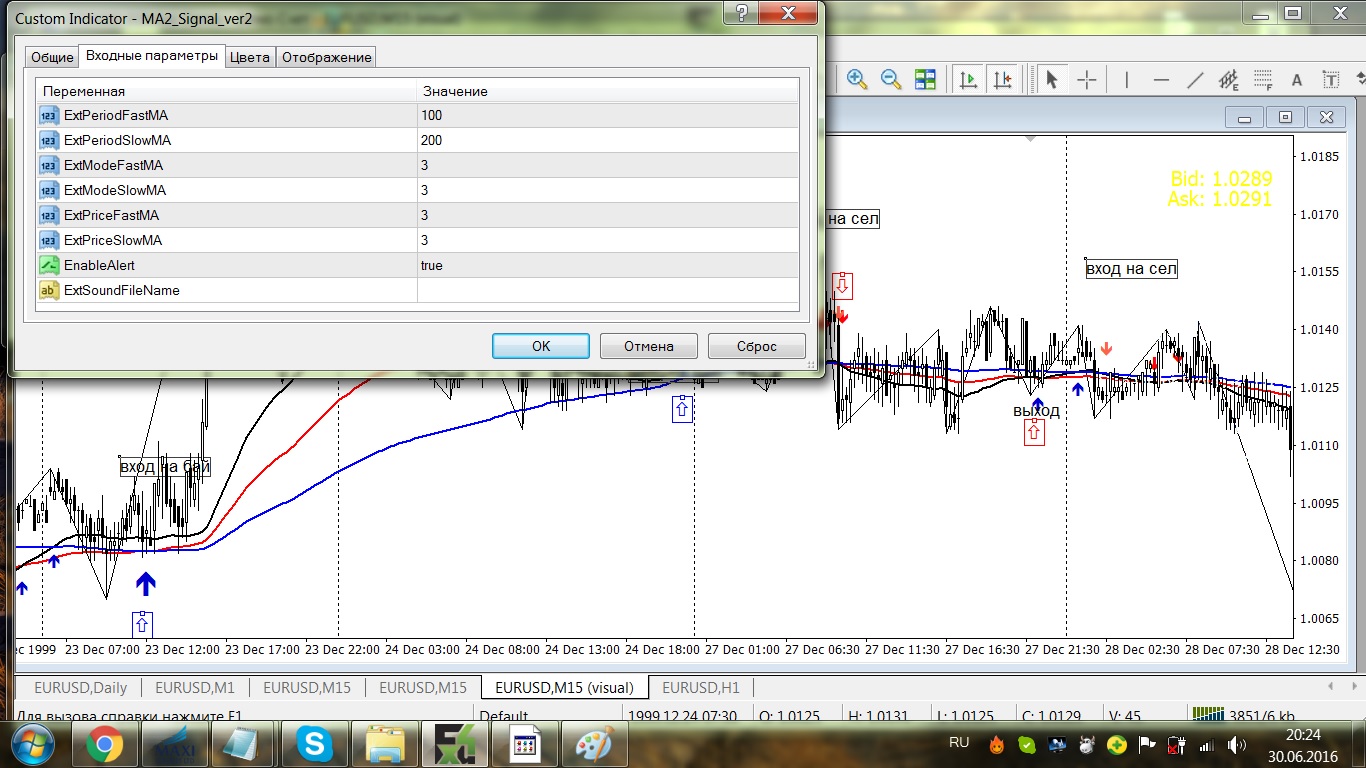This screenshot has height=768, width=1366.
Task: Select the Trendline drawing tool
Action: (1195, 80)
